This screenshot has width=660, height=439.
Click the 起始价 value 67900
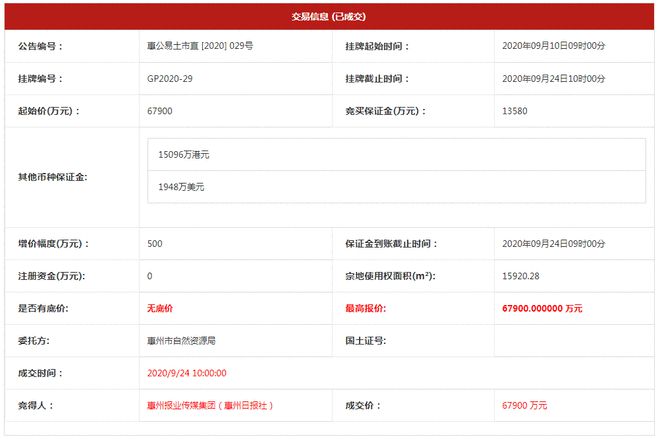(160, 110)
